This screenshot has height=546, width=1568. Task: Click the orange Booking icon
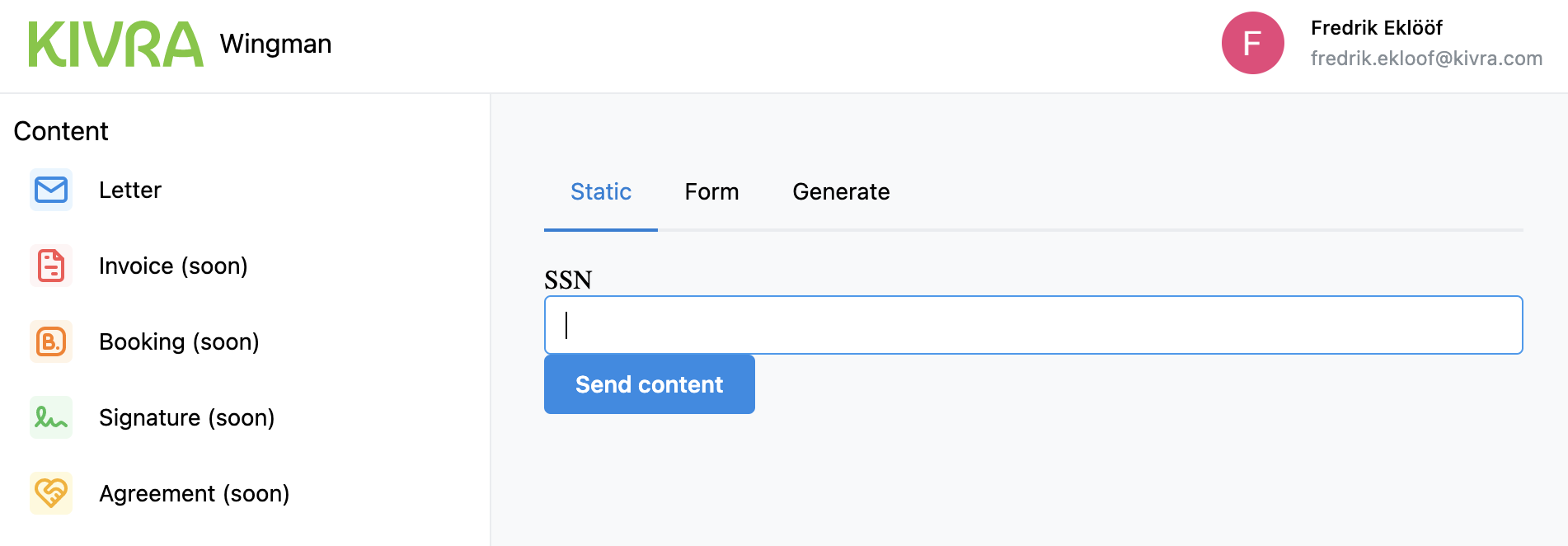(x=51, y=341)
